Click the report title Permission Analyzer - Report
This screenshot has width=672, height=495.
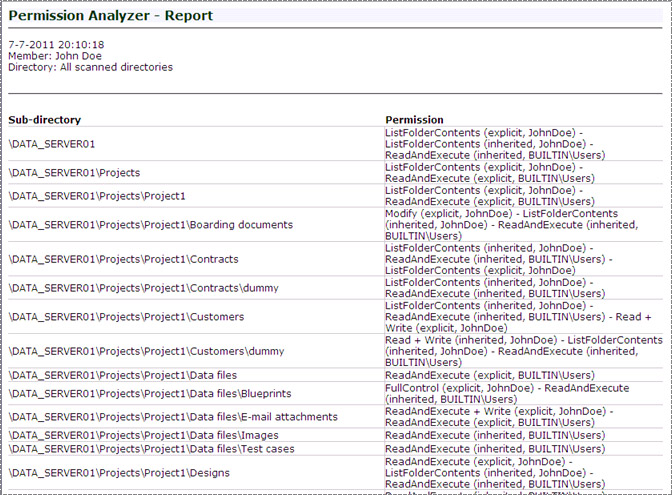point(111,16)
